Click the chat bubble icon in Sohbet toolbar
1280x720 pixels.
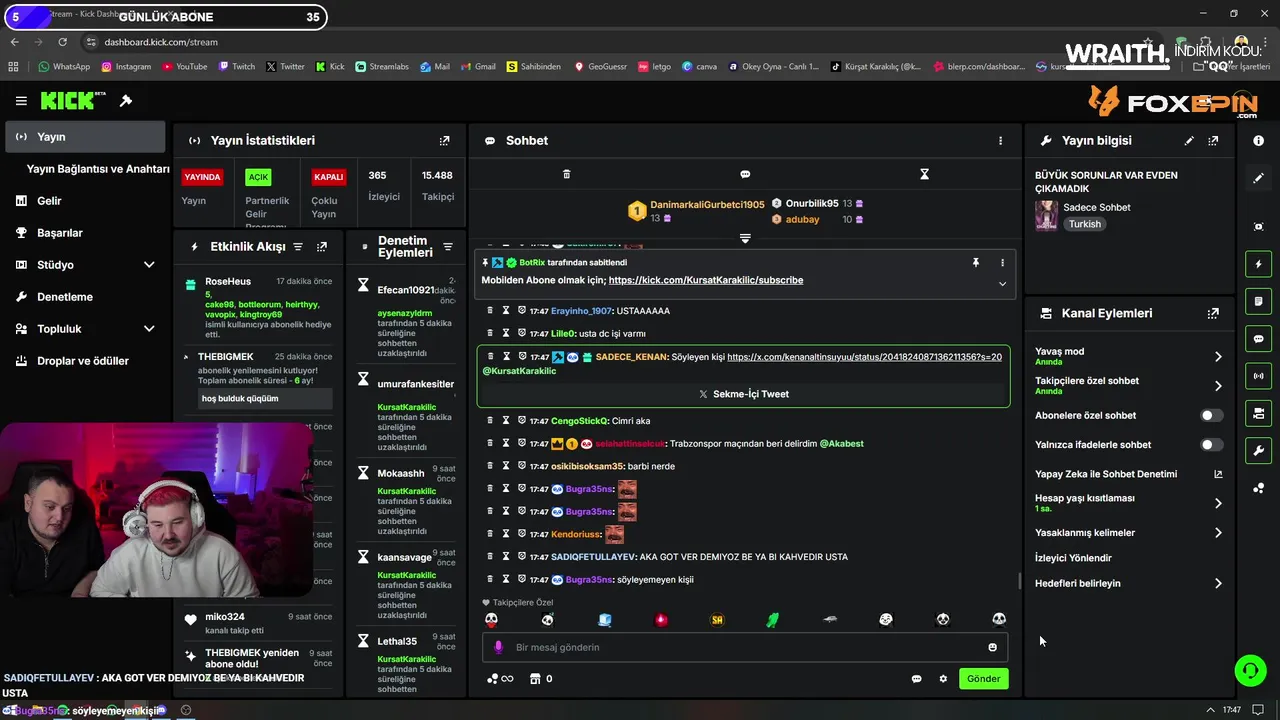(745, 174)
